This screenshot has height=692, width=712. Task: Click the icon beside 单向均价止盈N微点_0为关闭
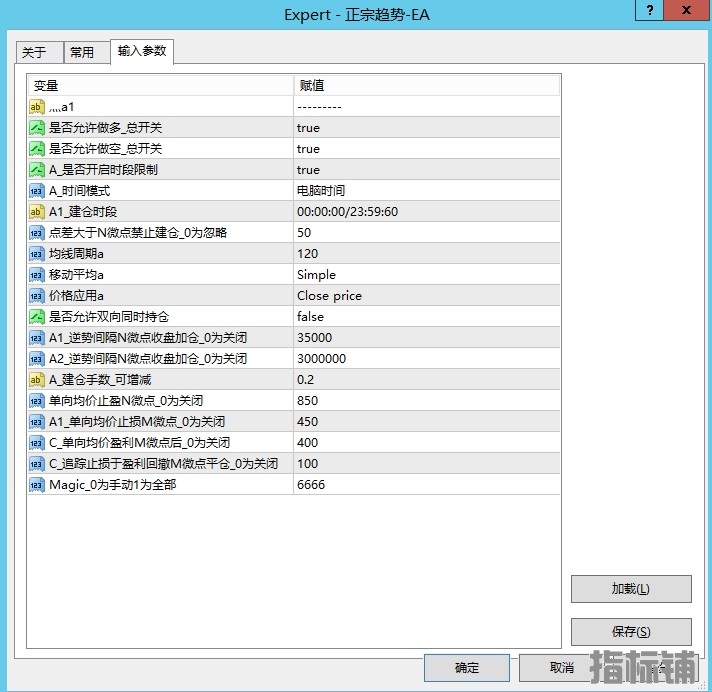37,401
